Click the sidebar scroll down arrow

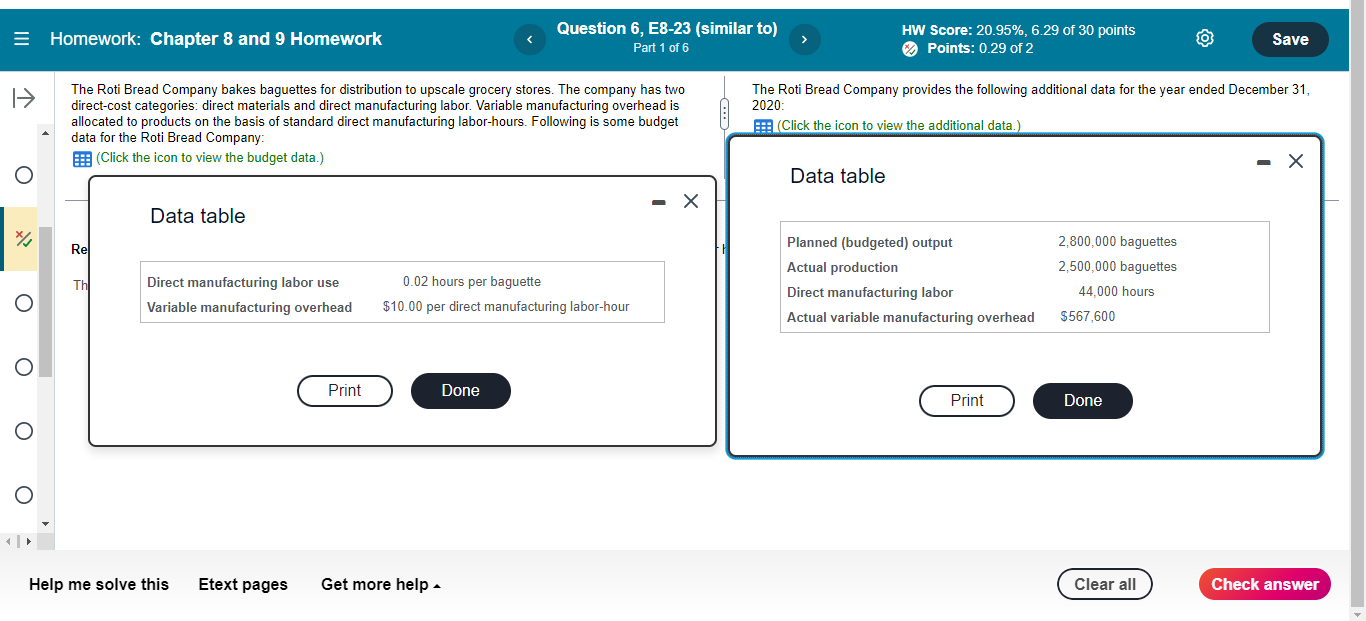44,523
